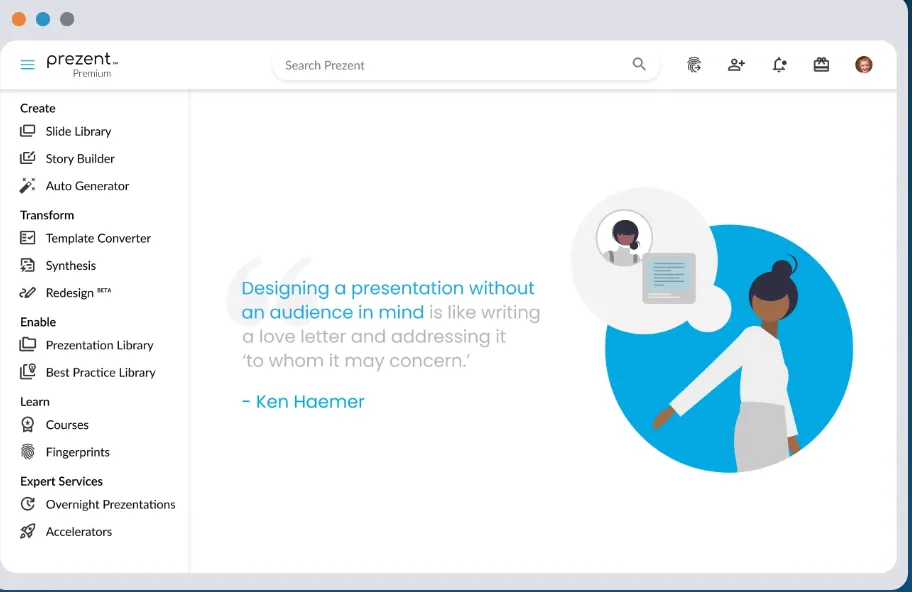The width and height of the screenshot is (912, 592).
Task: Click the Fingerprints icon in sidebar
Action: tap(27, 451)
